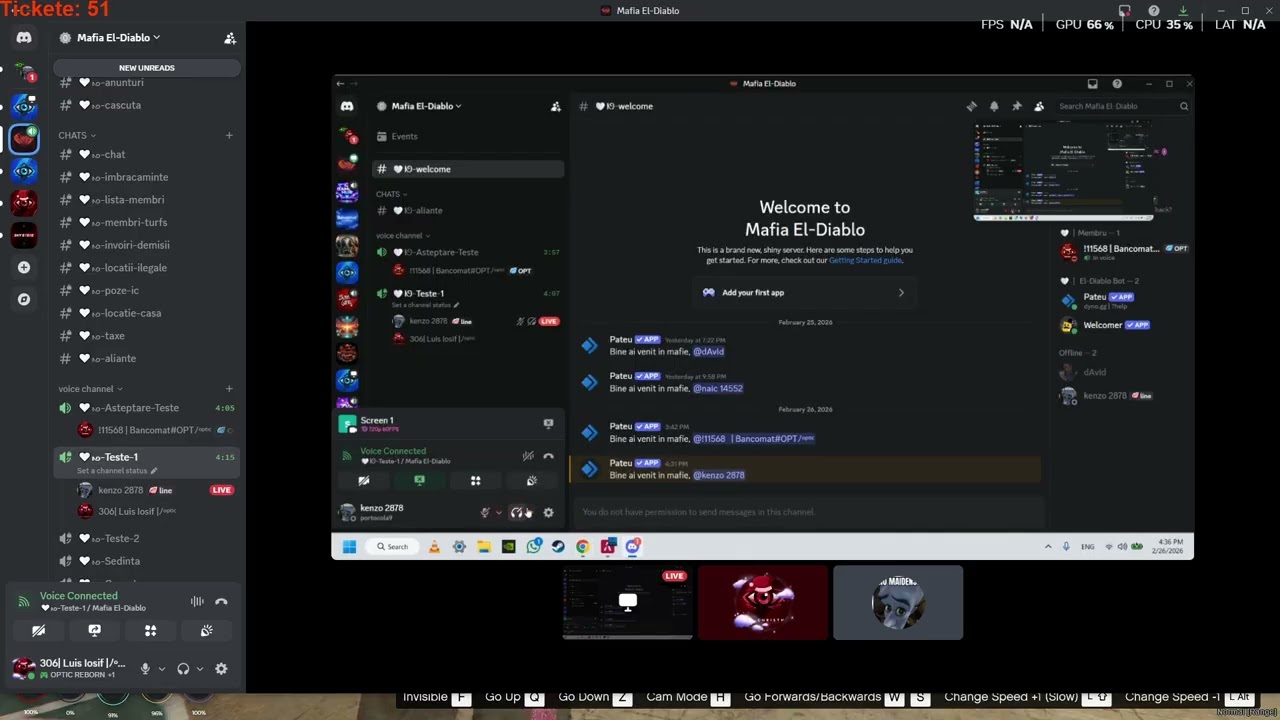Toggle headphones deafen
Screen dimensions: 1280x720
183,669
